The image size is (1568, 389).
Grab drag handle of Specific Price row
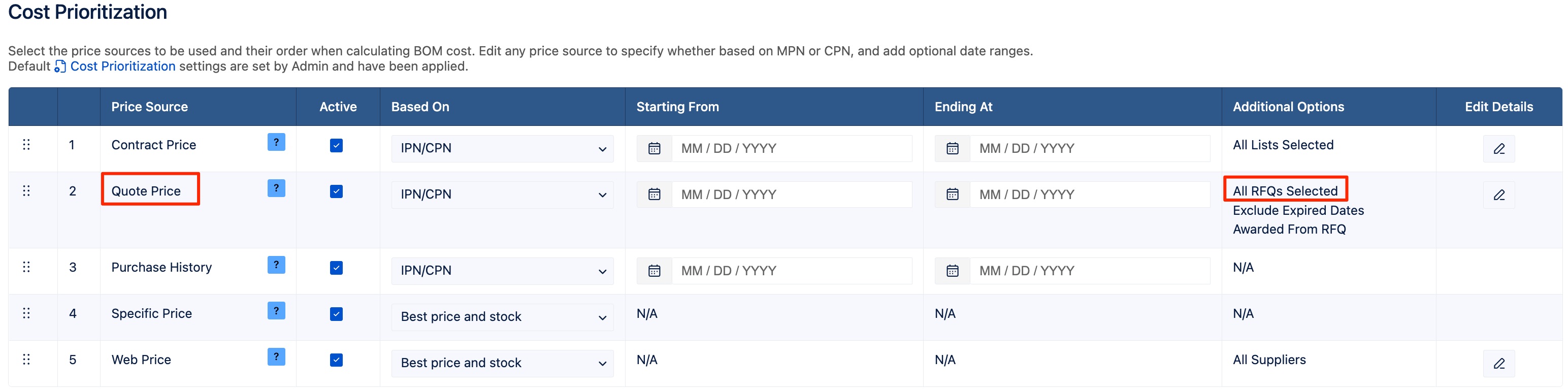pyautogui.click(x=26, y=313)
